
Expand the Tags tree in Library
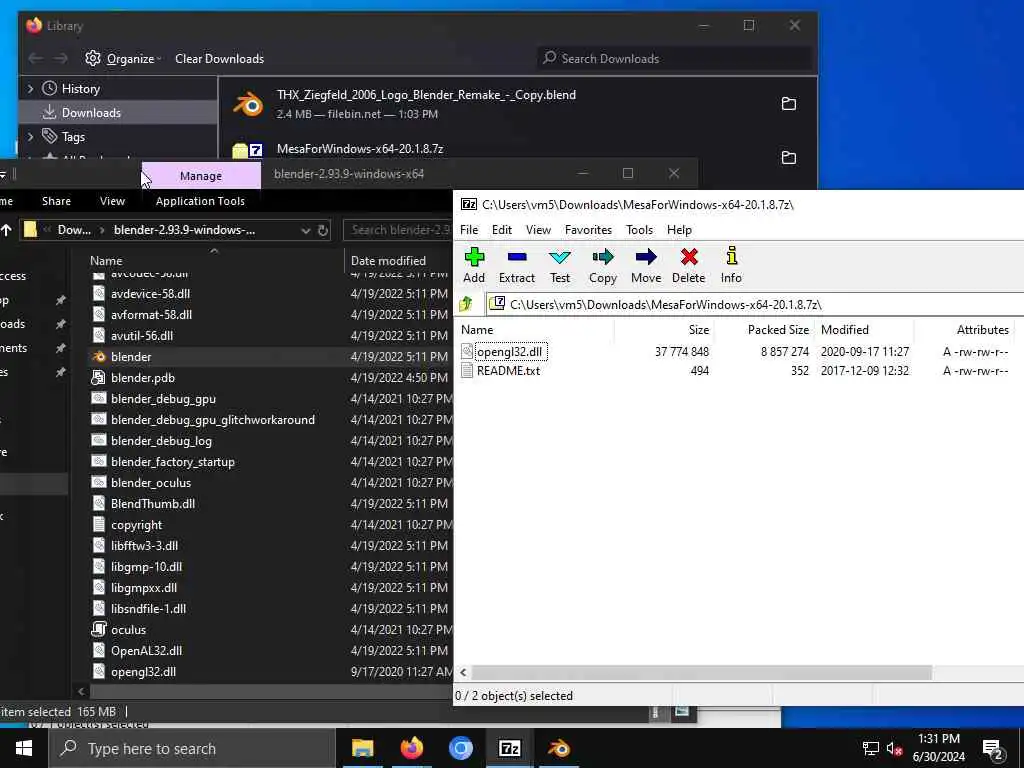tap(30, 136)
